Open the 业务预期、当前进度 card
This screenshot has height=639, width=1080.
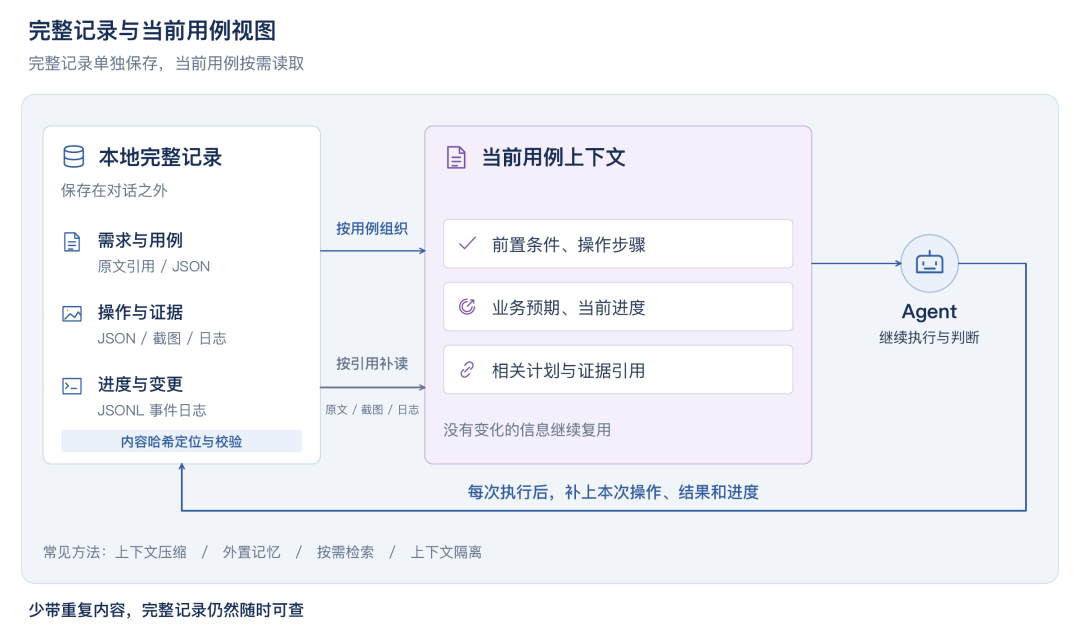pyautogui.click(x=618, y=307)
